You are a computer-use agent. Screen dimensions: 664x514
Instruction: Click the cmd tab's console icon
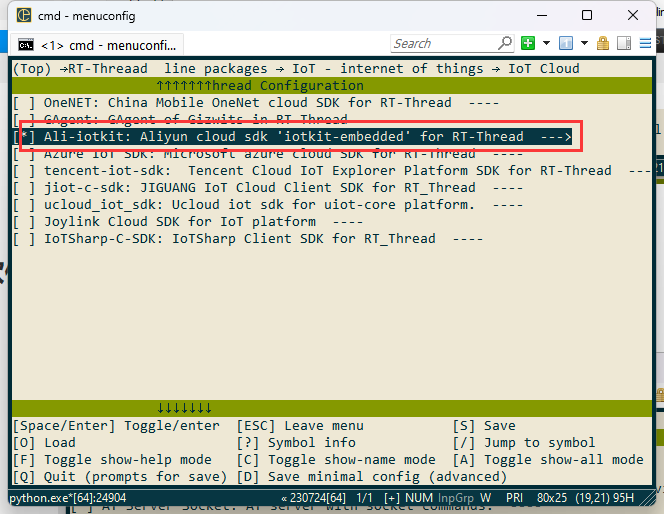point(26,45)
